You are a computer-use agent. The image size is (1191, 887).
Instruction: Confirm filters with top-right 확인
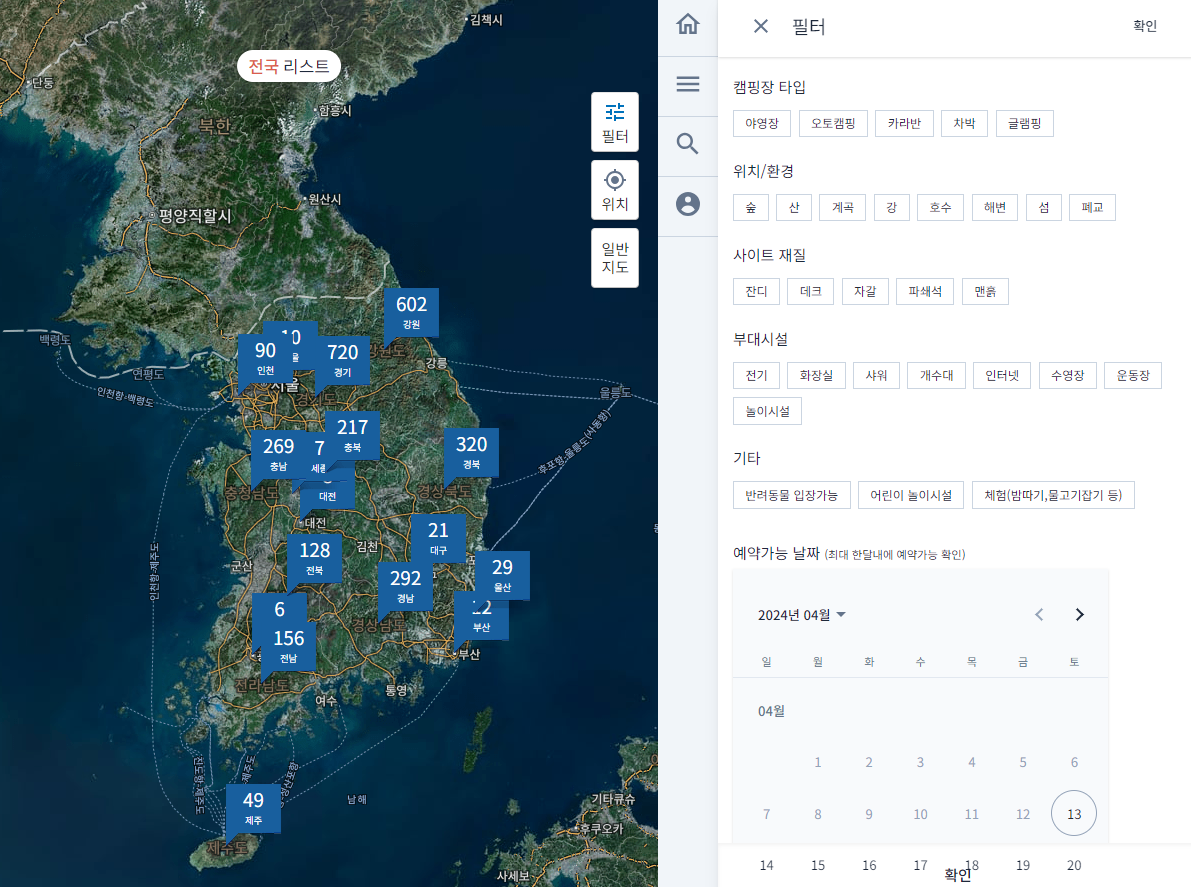click(x=1145, y=26)
